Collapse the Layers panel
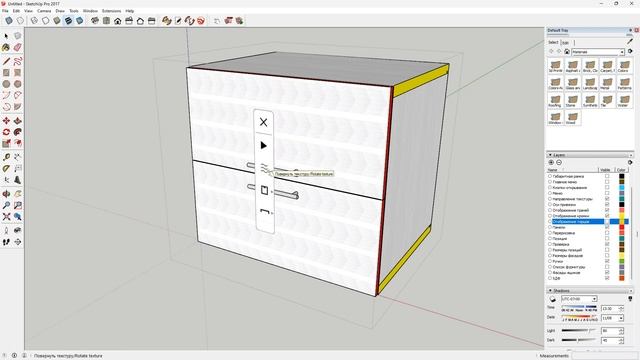 (x=550, y=155)
